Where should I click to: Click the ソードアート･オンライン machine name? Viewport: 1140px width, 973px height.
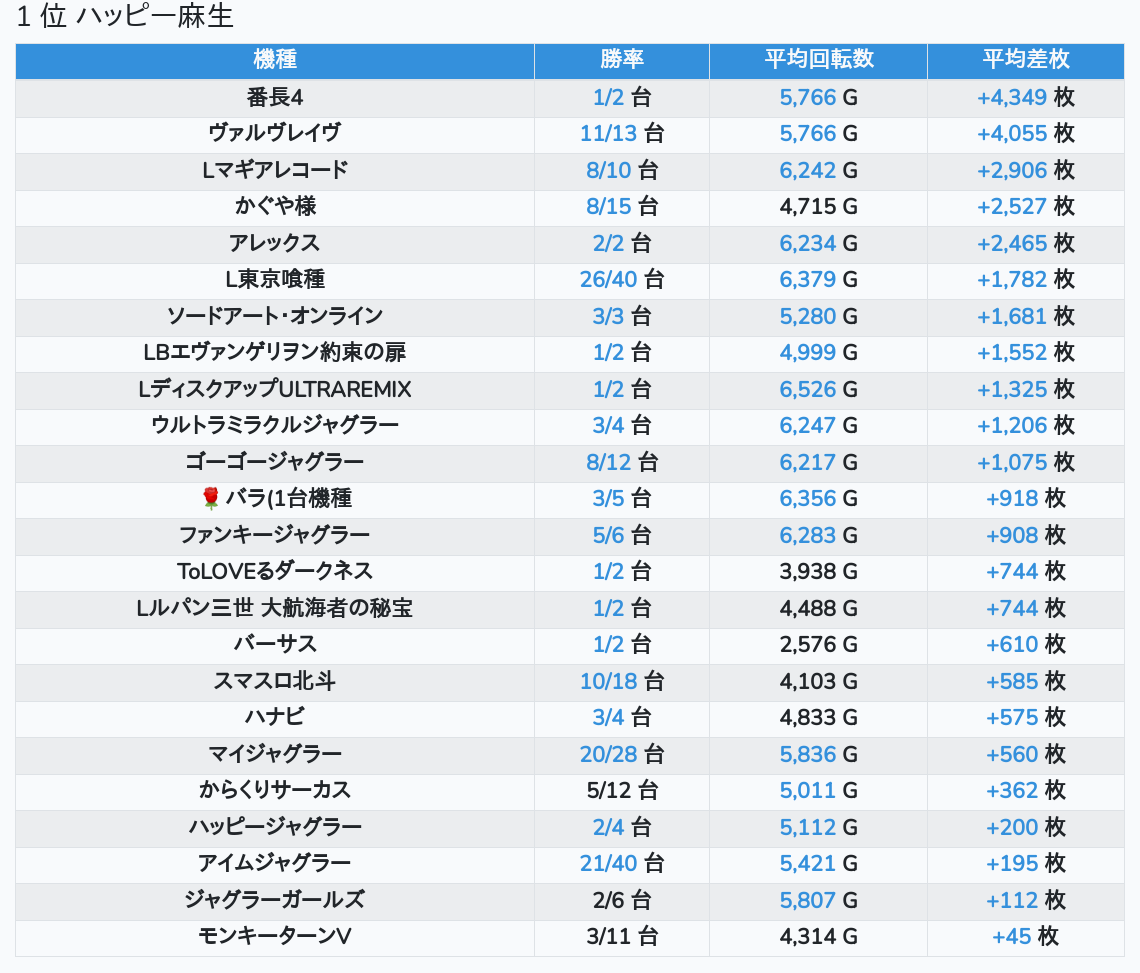275,316
